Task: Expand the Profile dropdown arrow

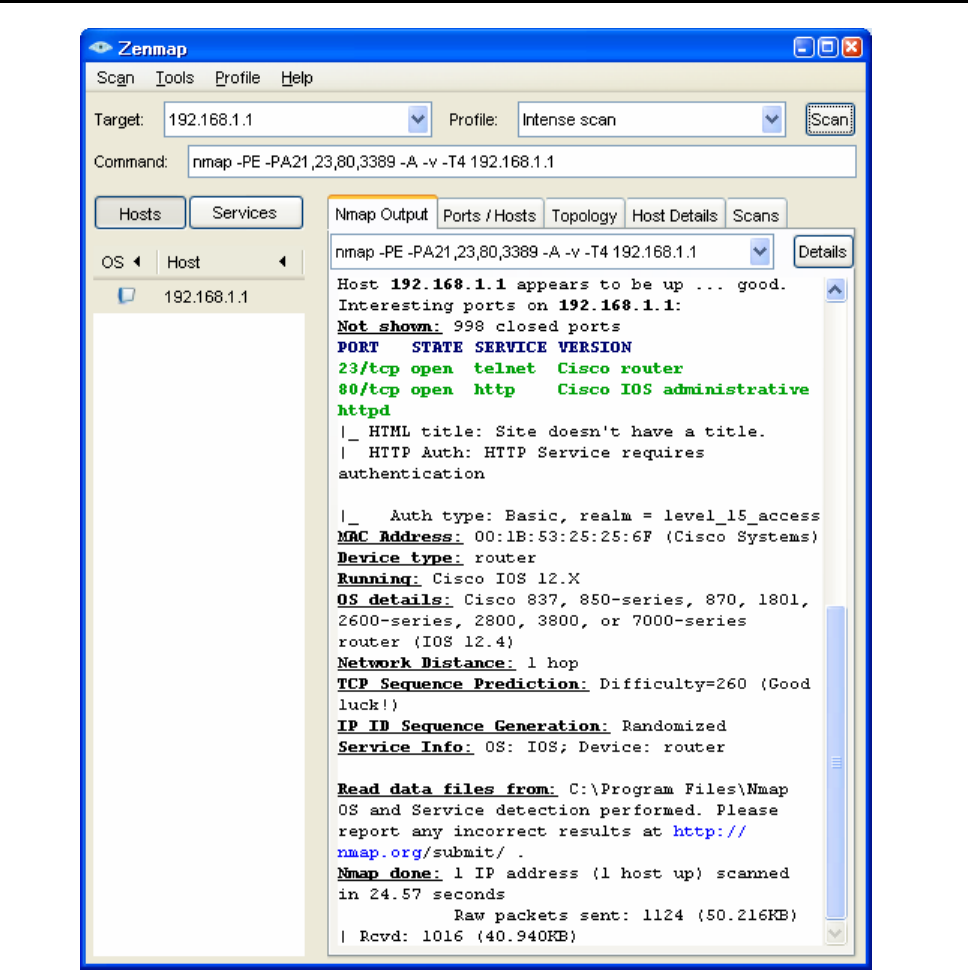Action: 772,119
